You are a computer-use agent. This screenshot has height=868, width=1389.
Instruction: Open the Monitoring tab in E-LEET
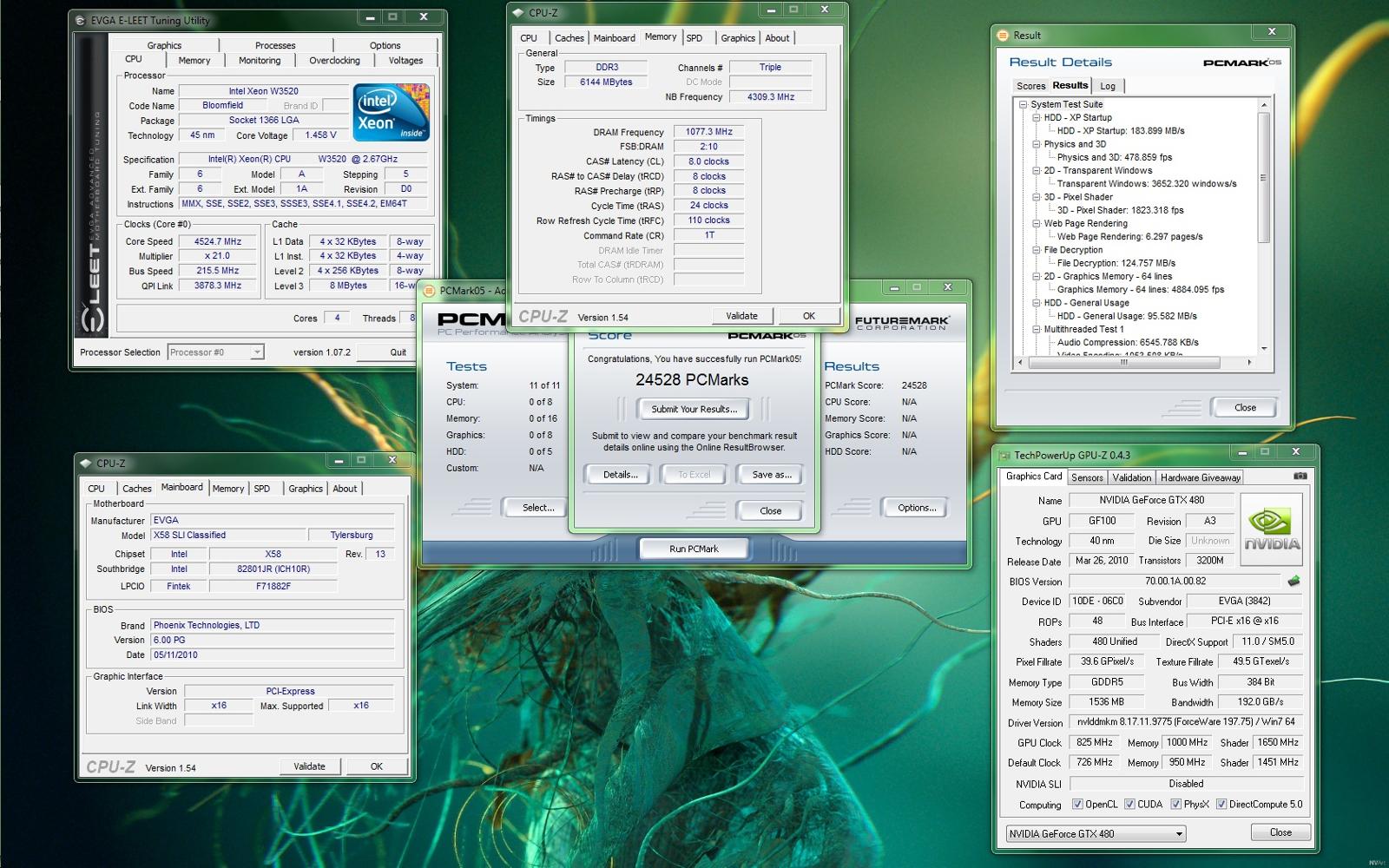point(260,61)
